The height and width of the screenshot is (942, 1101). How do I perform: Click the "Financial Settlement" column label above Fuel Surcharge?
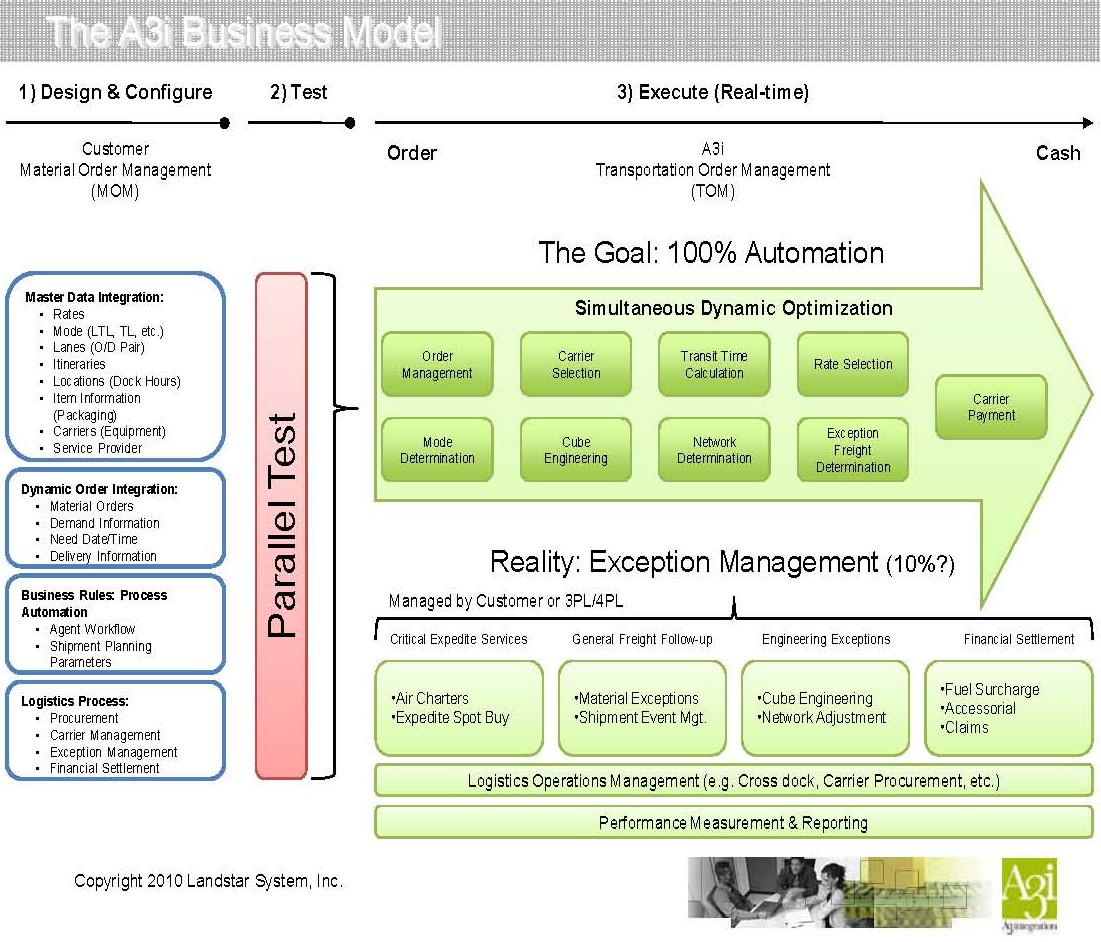tap(1019, 639)
